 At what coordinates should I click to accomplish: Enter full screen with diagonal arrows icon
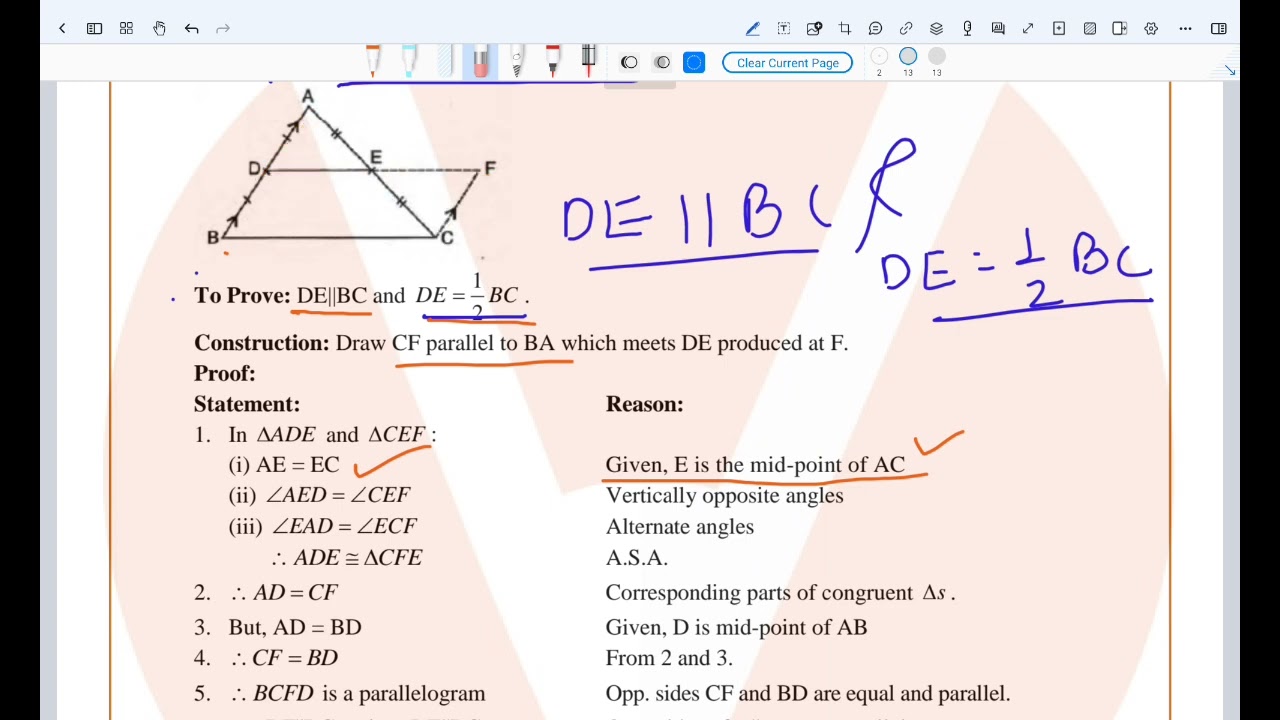(1028, 29)
